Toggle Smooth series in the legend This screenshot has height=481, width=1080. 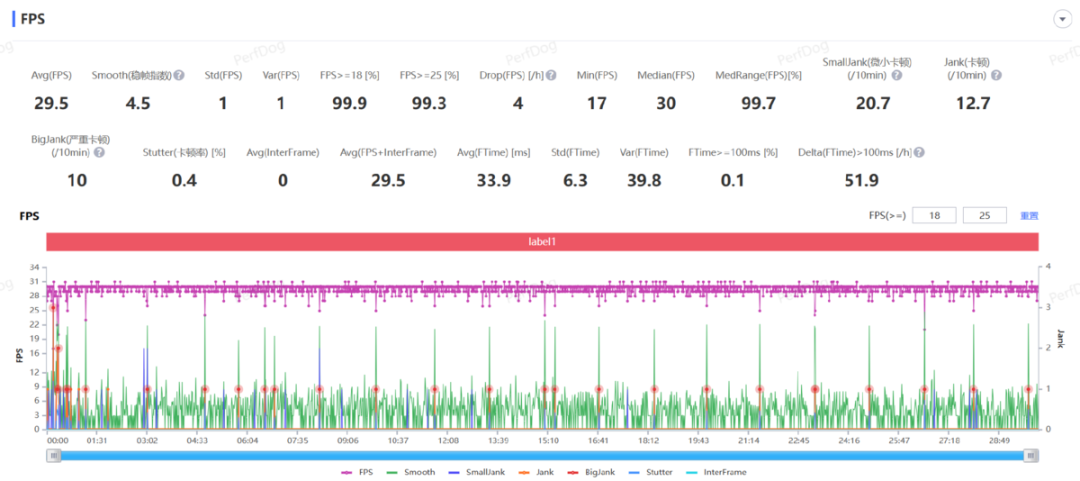(412, 472)
